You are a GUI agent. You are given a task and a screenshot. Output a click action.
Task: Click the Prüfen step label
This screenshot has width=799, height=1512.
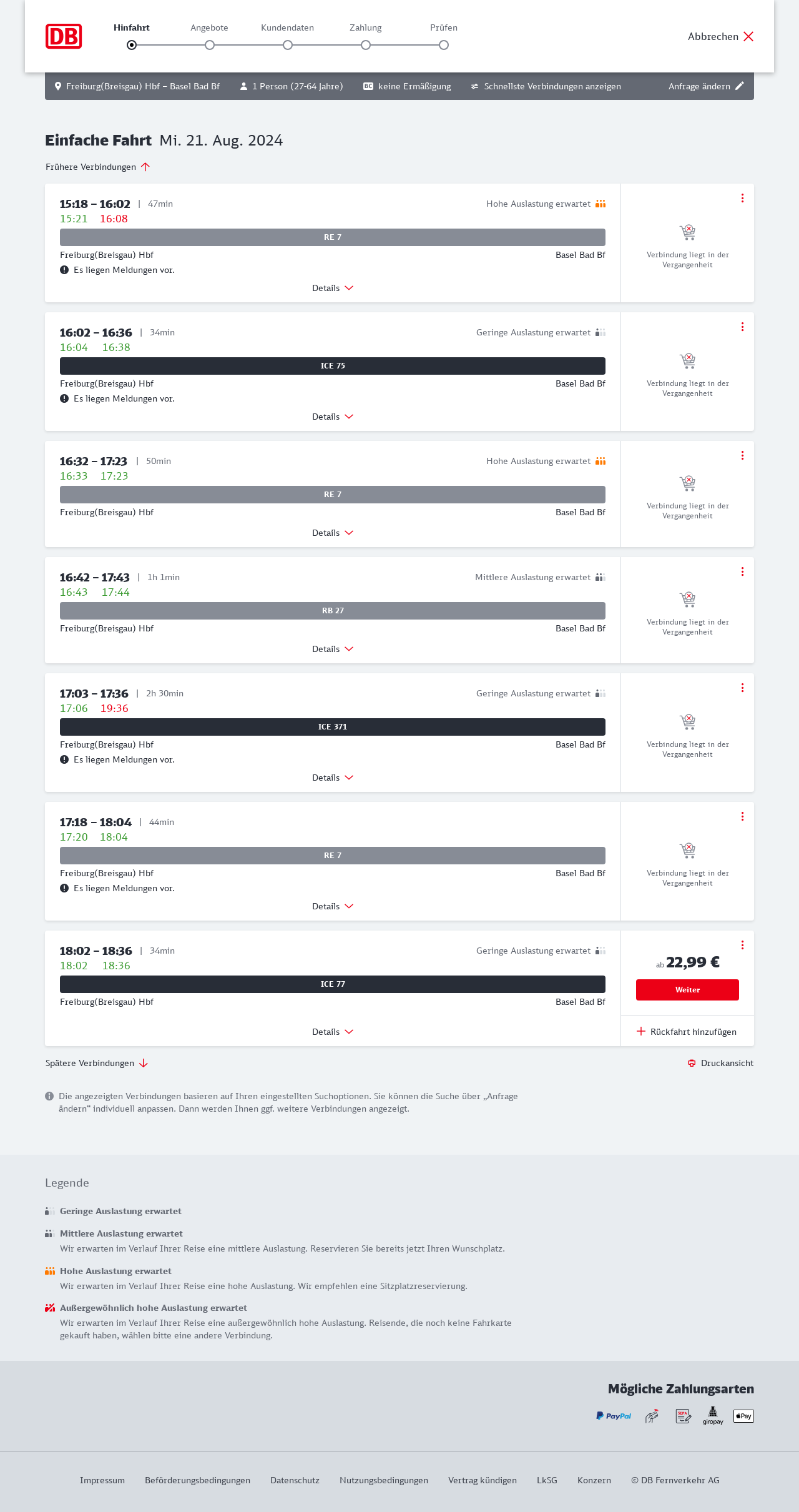444,27
